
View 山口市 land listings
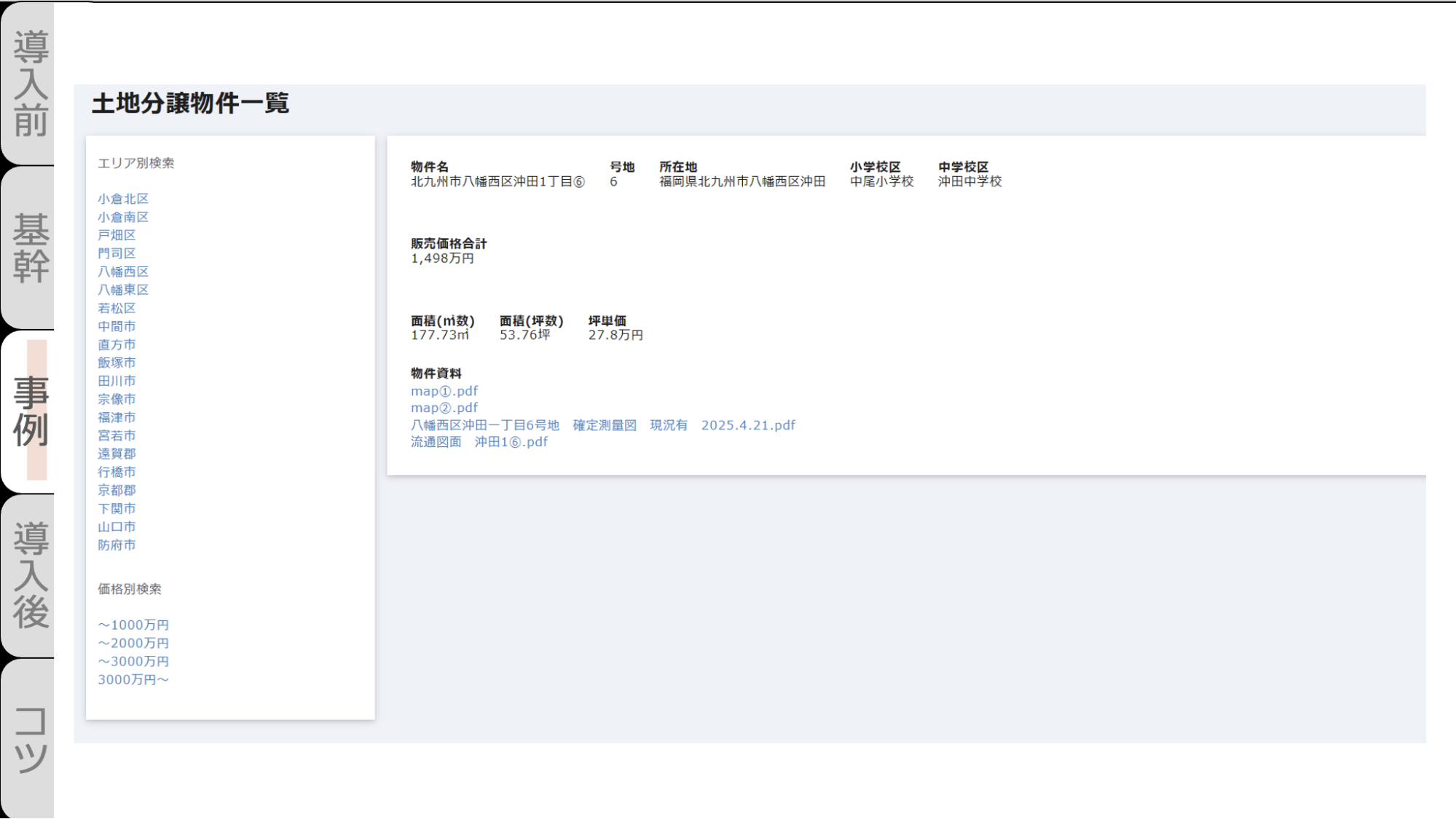[x=117, y=526]
